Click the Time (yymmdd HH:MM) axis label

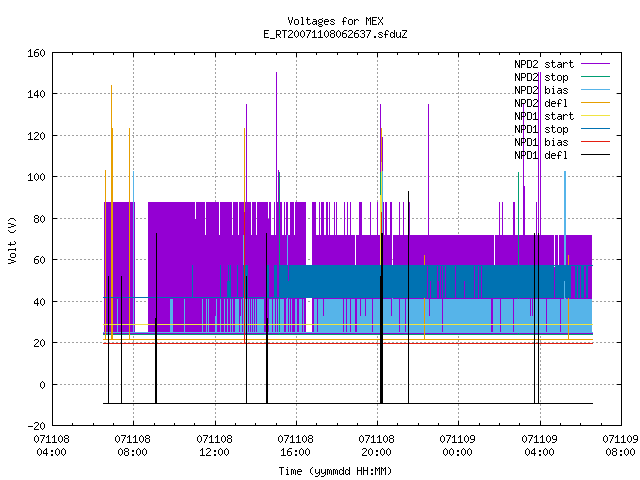(335, 471)
